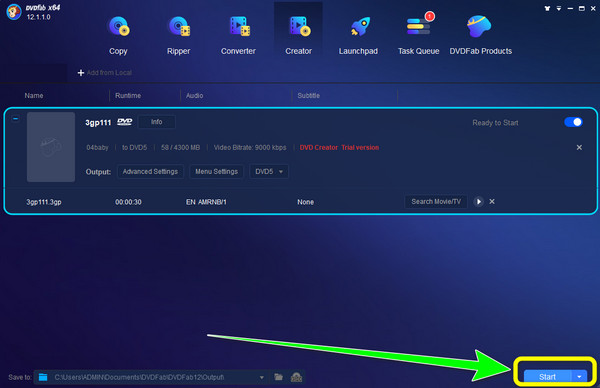Open the Launchpad
The width and height of the screenshot is (600, 388).
coord(358,36)
